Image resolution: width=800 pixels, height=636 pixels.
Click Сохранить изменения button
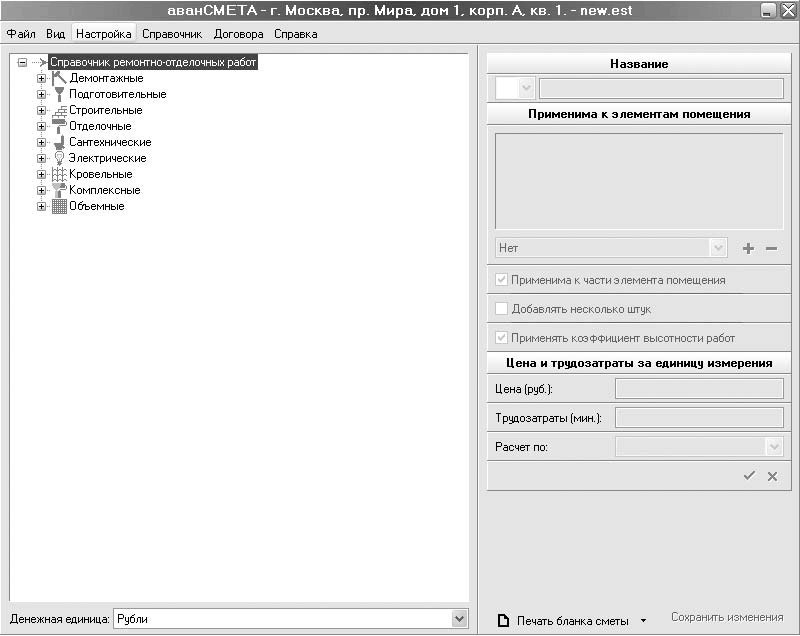click(727, 617)
